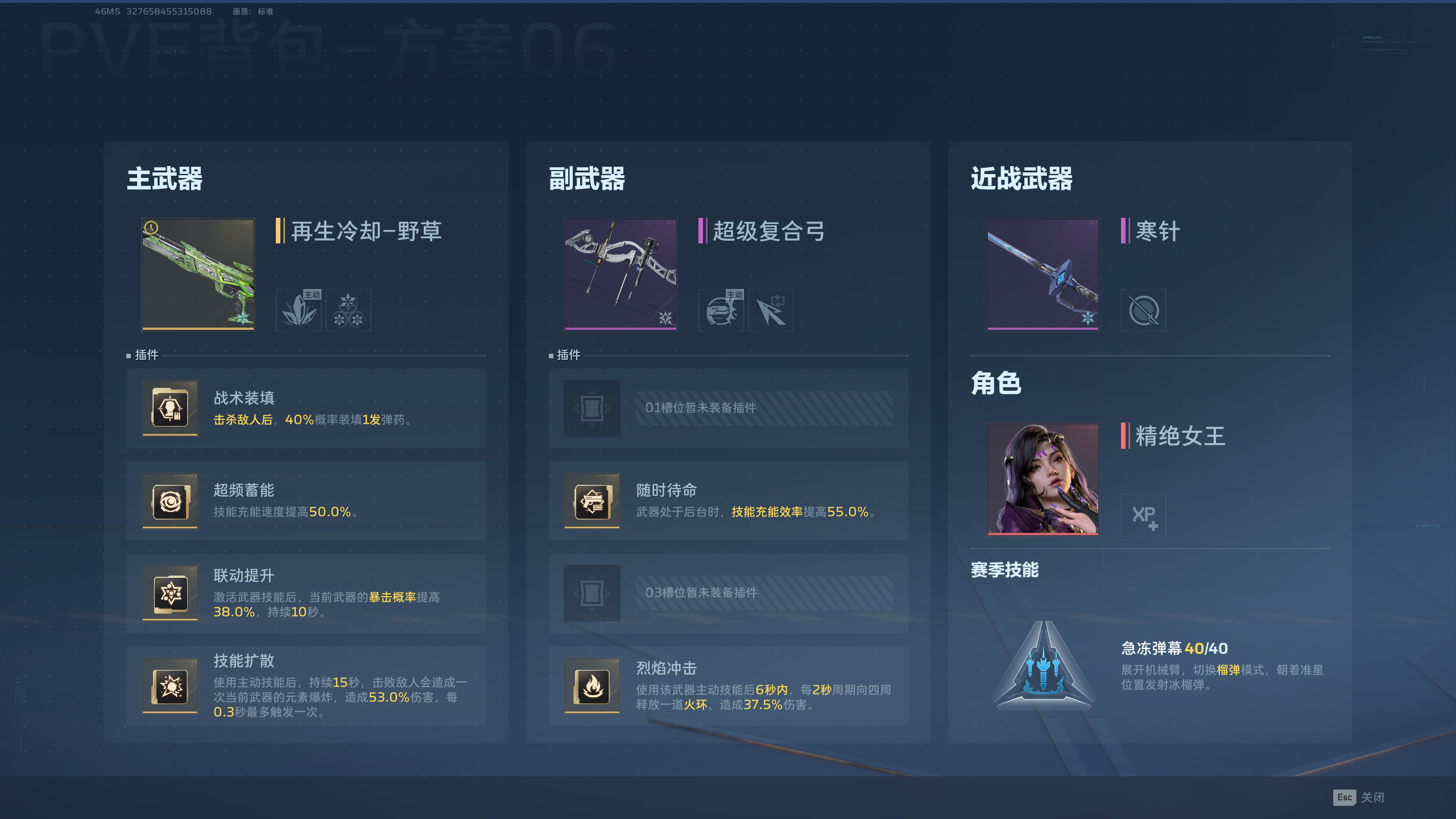This screenshot has height=819, width=1456.
Task: Click the 战术装填 plugin icon
Action: (170, 408)
